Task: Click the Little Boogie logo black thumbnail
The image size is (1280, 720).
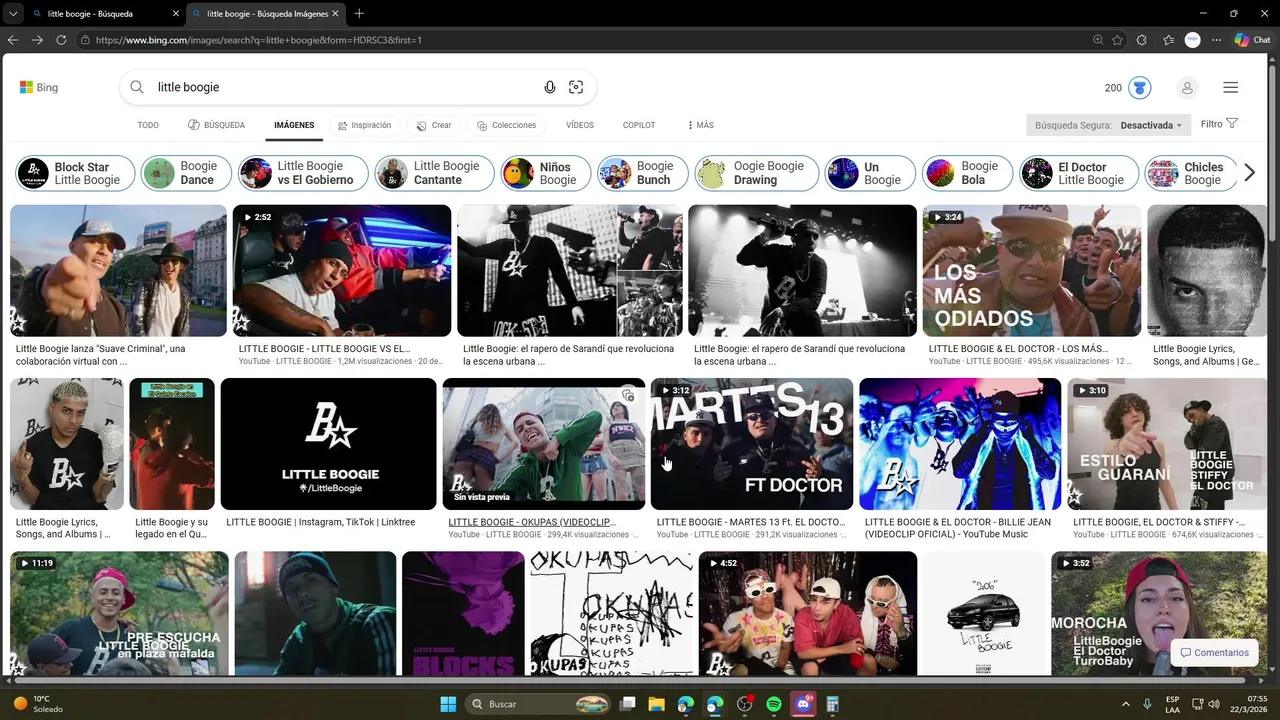Action: click(328, 444)
